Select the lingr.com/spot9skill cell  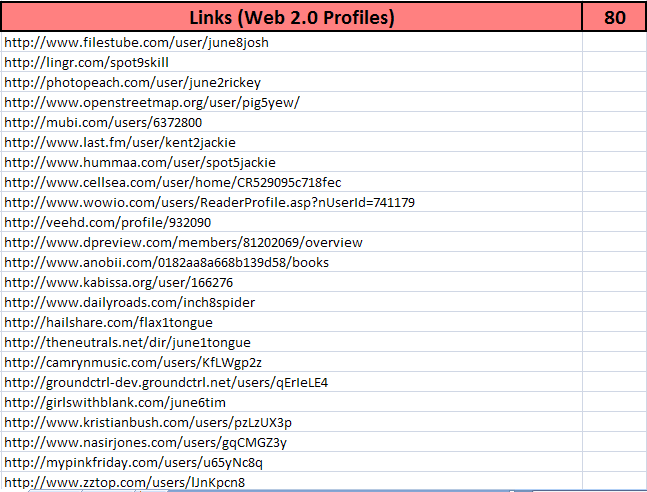(x=291, y=62)
